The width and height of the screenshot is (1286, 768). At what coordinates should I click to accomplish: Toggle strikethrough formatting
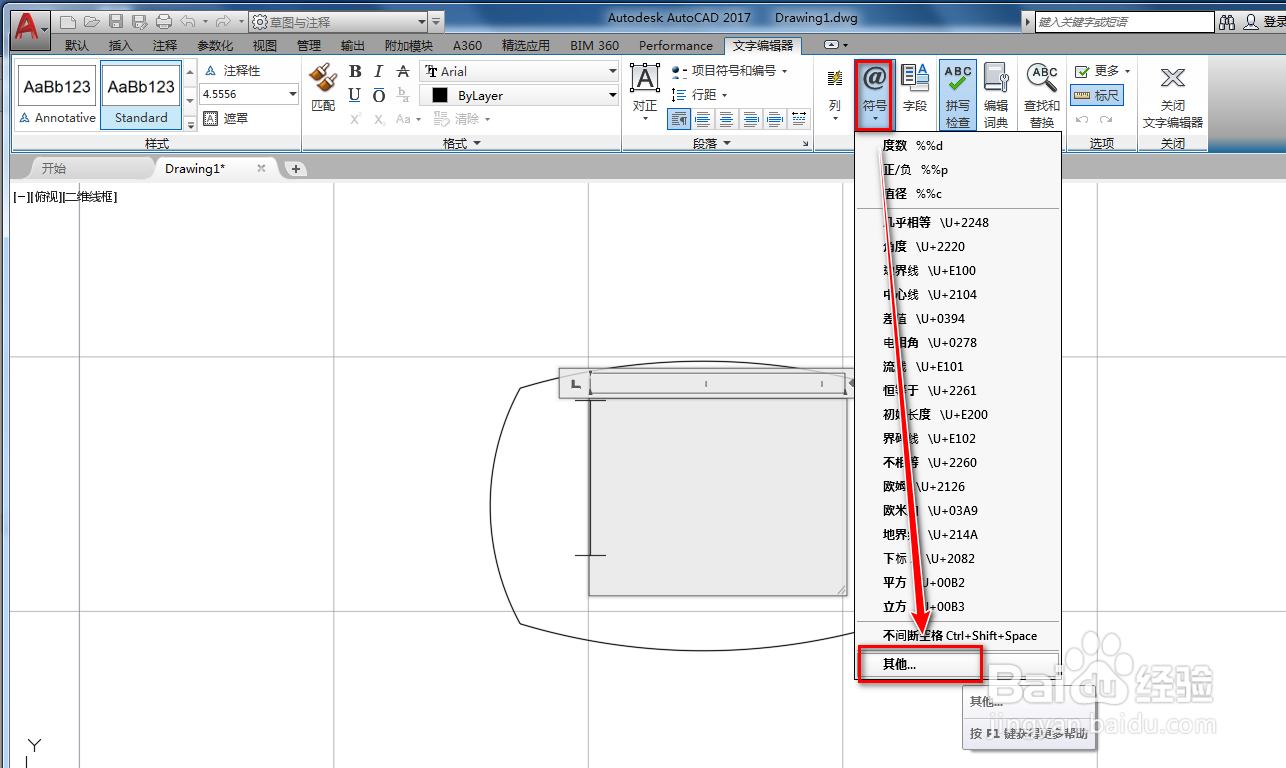(403, 71)
